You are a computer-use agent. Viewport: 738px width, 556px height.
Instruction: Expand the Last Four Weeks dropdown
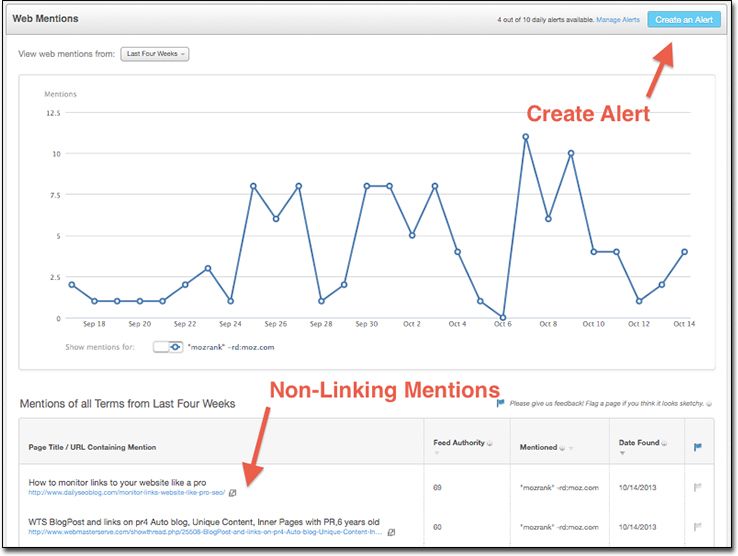(x=154, y=54)
